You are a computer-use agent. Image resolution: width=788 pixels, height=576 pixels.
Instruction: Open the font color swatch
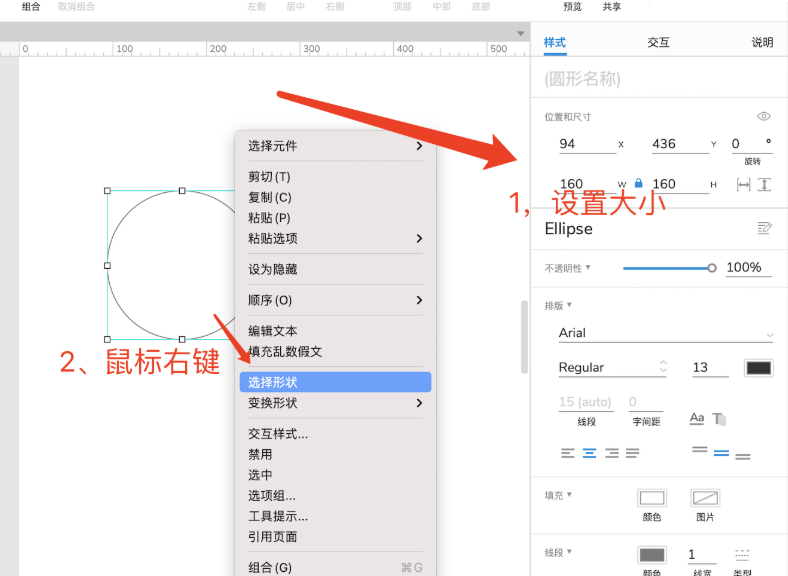coord(758,368)
